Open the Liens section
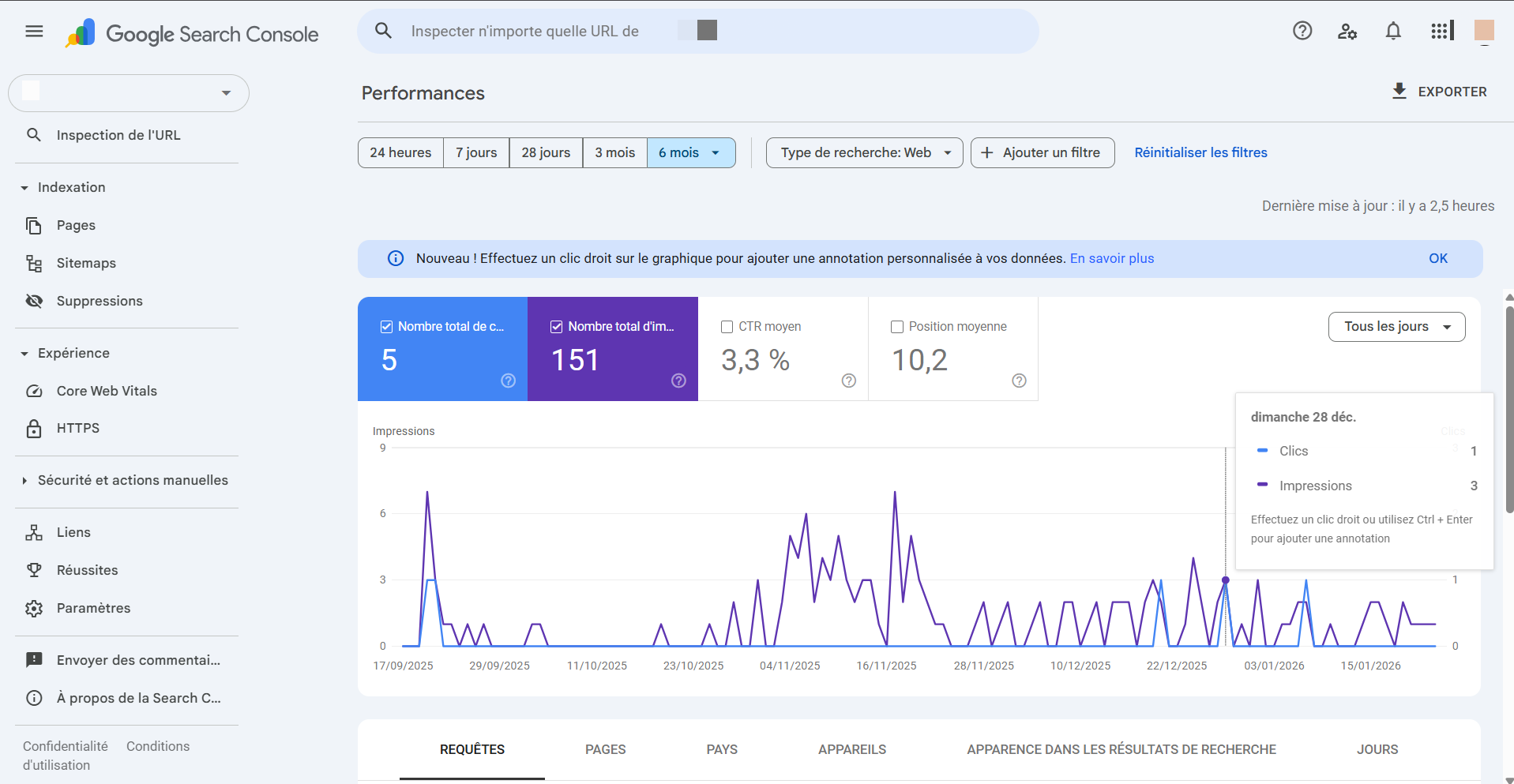This screenshot has height=784, width=1514. (x=73, y=531)
